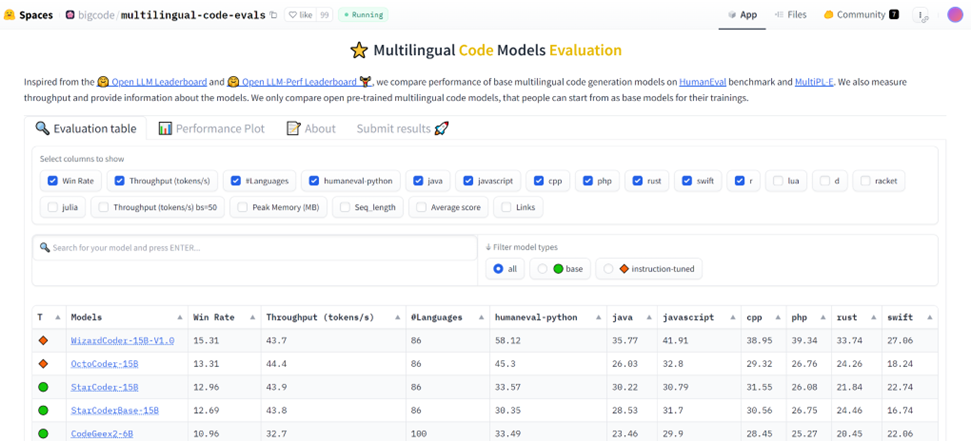Open the user profile avatar
The height and width of the screenshot is (441, 971).
[954, 15]
